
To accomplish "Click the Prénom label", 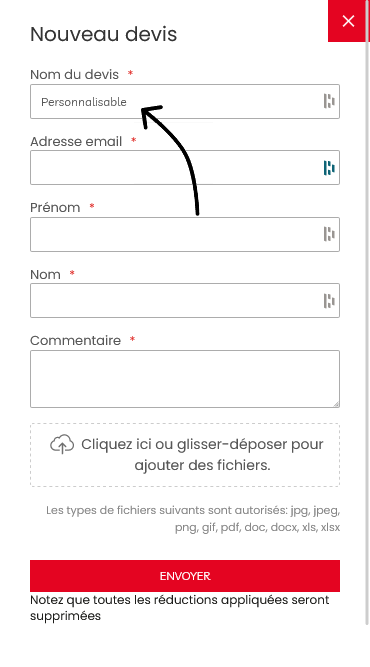I will (55, 208).
